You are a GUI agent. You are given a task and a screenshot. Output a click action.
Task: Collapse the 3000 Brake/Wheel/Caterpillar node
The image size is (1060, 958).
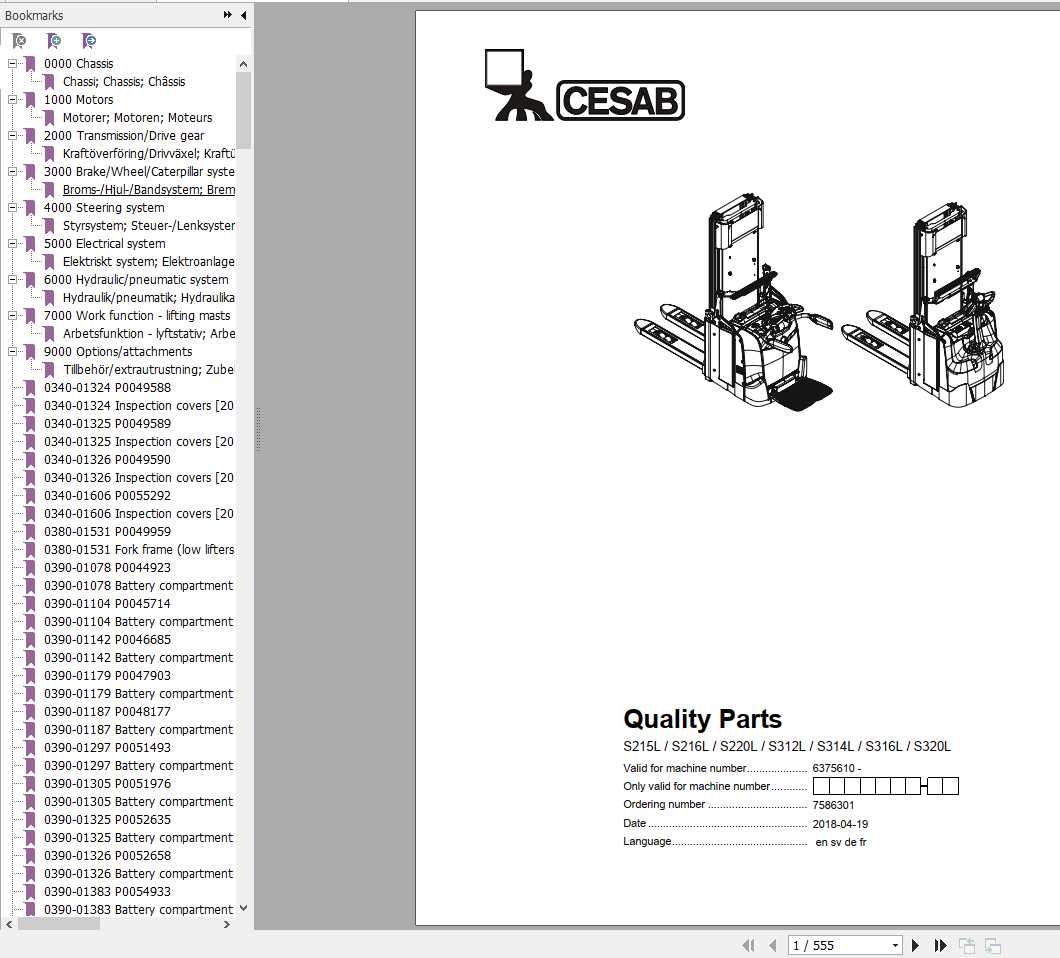coord(12,171)
